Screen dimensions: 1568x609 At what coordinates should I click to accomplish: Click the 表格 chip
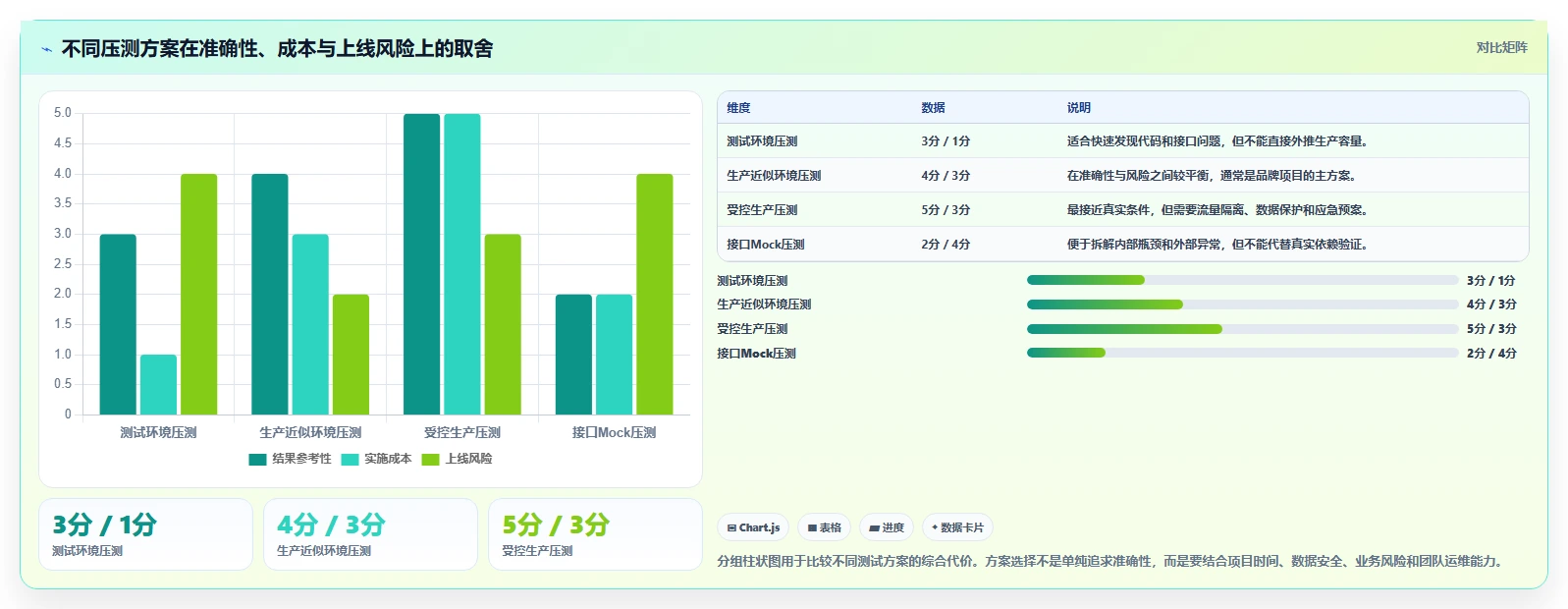pos(825,527)
